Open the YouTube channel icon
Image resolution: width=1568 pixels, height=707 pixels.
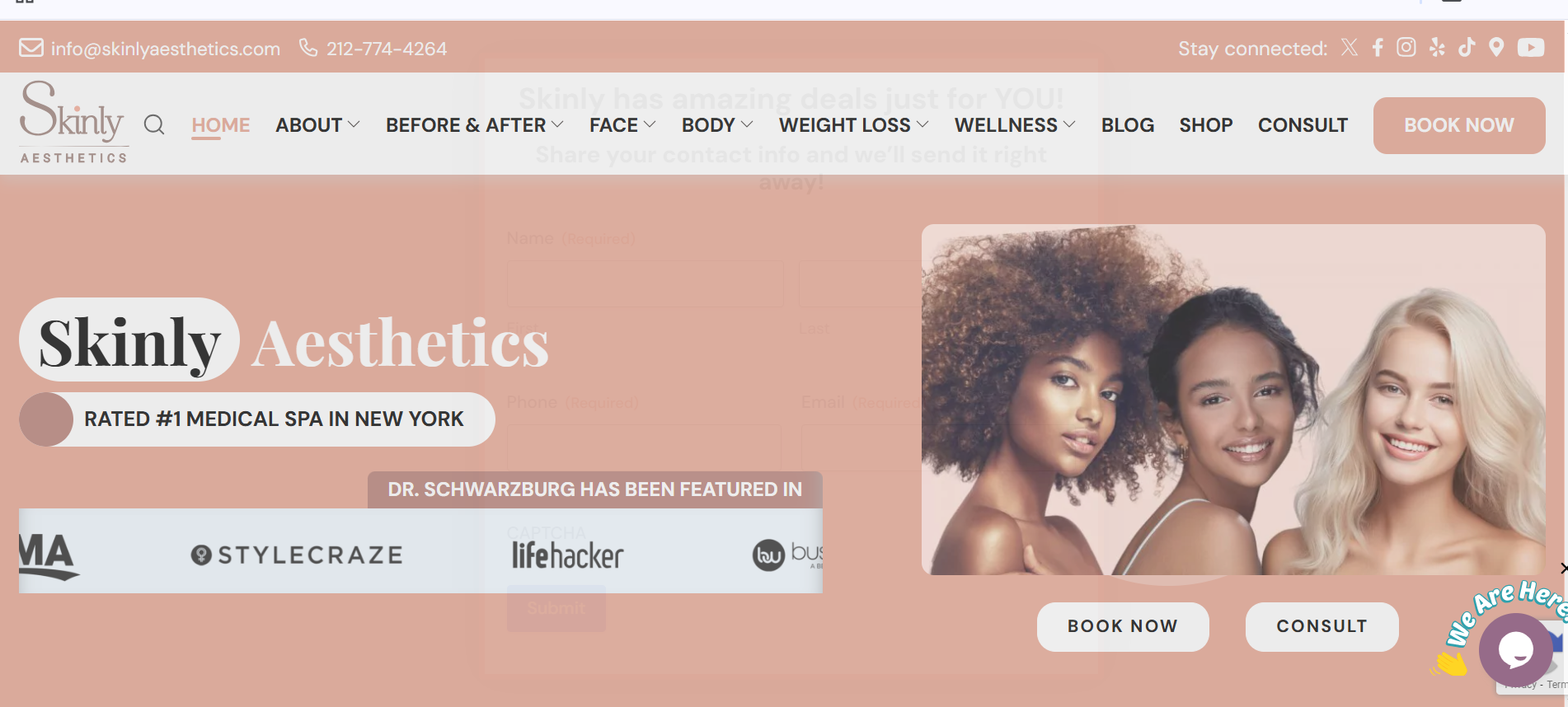pyautogui.click(x=1531, y=48)
